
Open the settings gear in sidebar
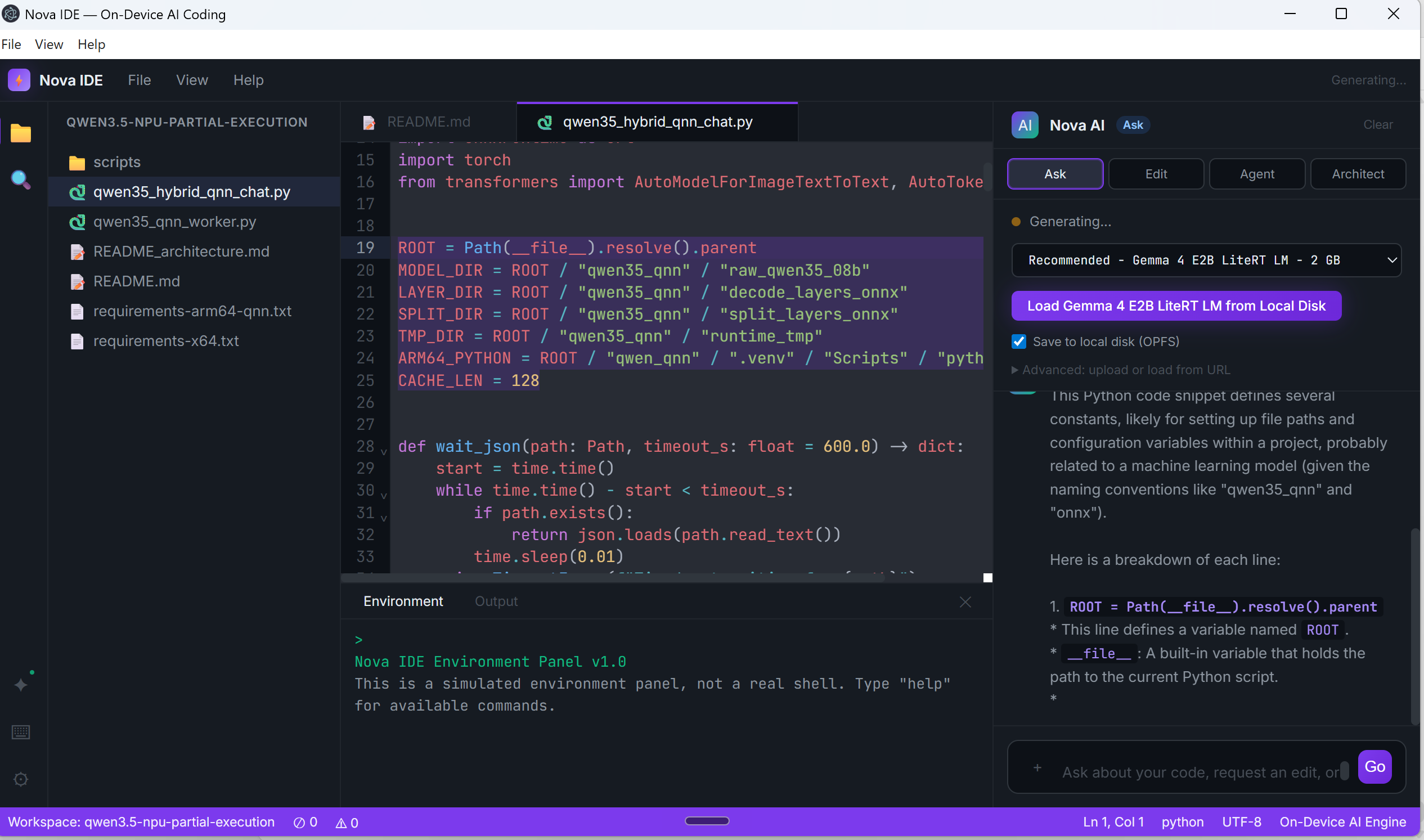[21, 779]
